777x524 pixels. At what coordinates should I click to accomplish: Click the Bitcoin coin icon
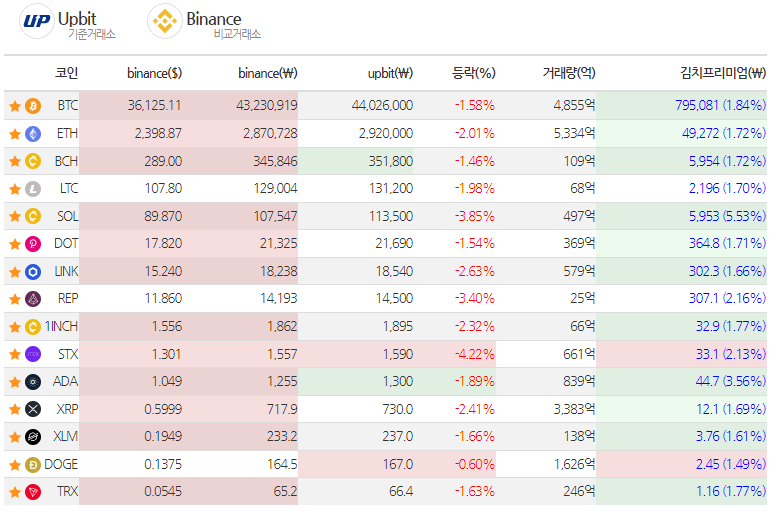click(33, 106)
